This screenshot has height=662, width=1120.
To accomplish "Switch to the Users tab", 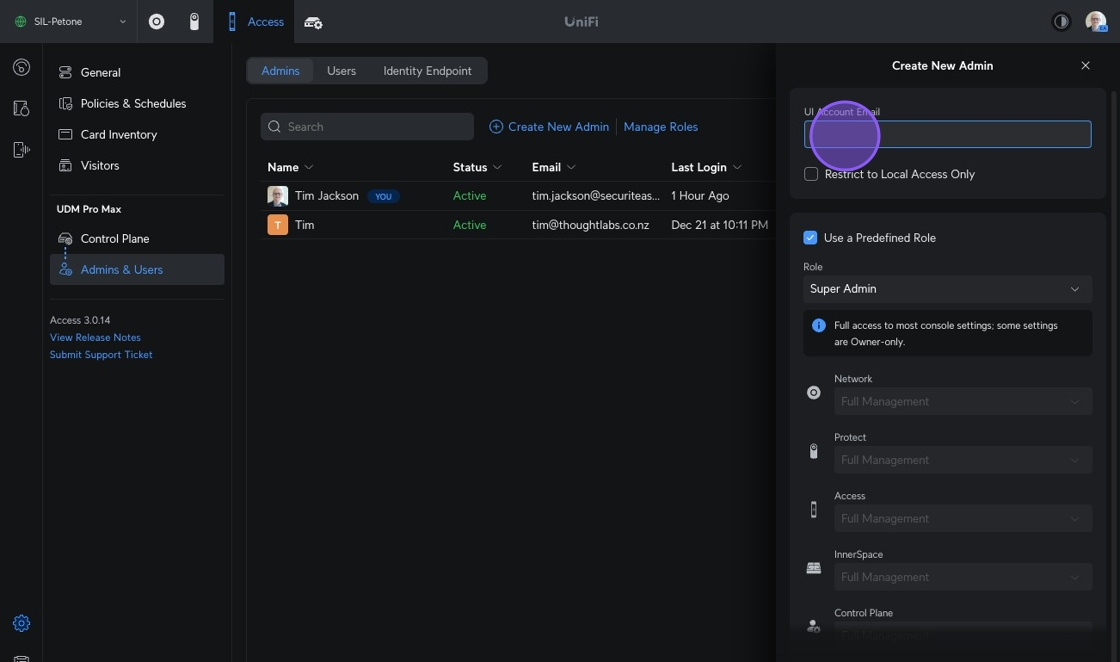I will (x=341, y=71).
